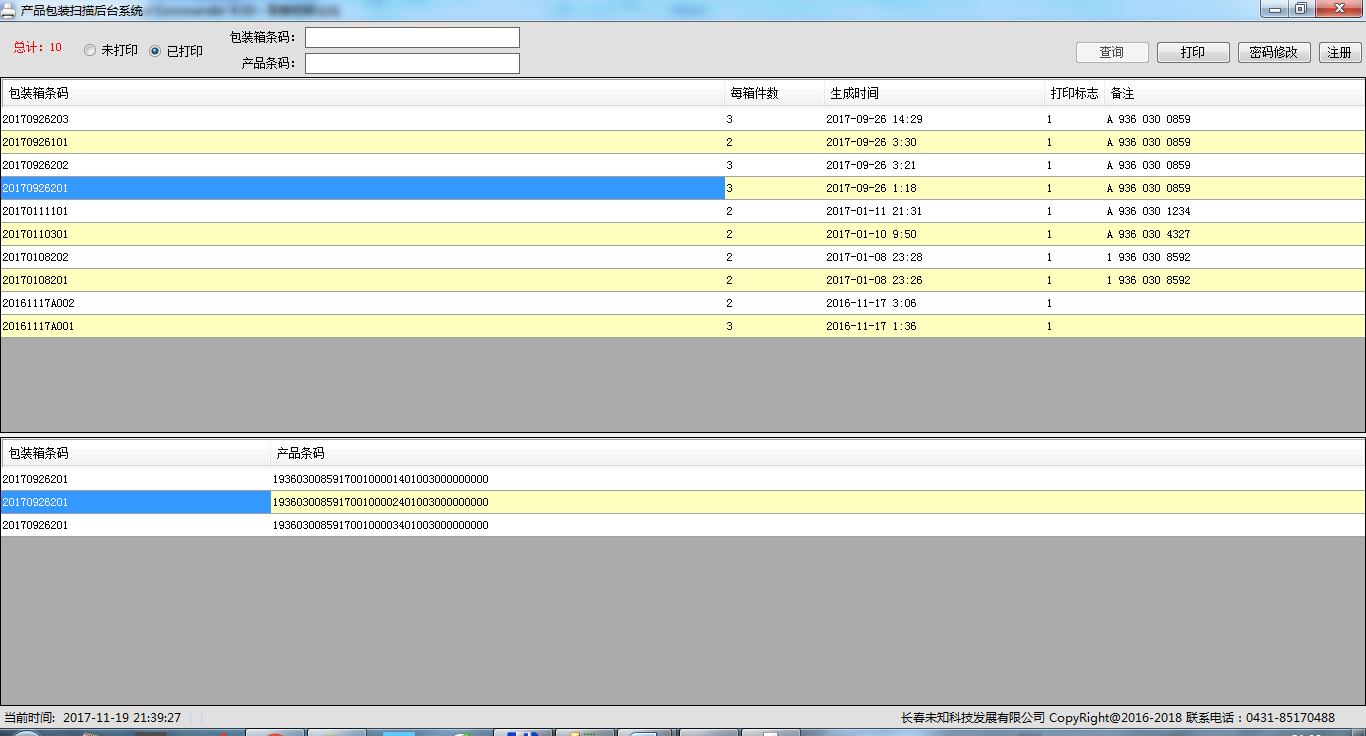Select row 20170926101 in upper table
This screenshot has height=736, width=1366.
click(x=36, y=143)
